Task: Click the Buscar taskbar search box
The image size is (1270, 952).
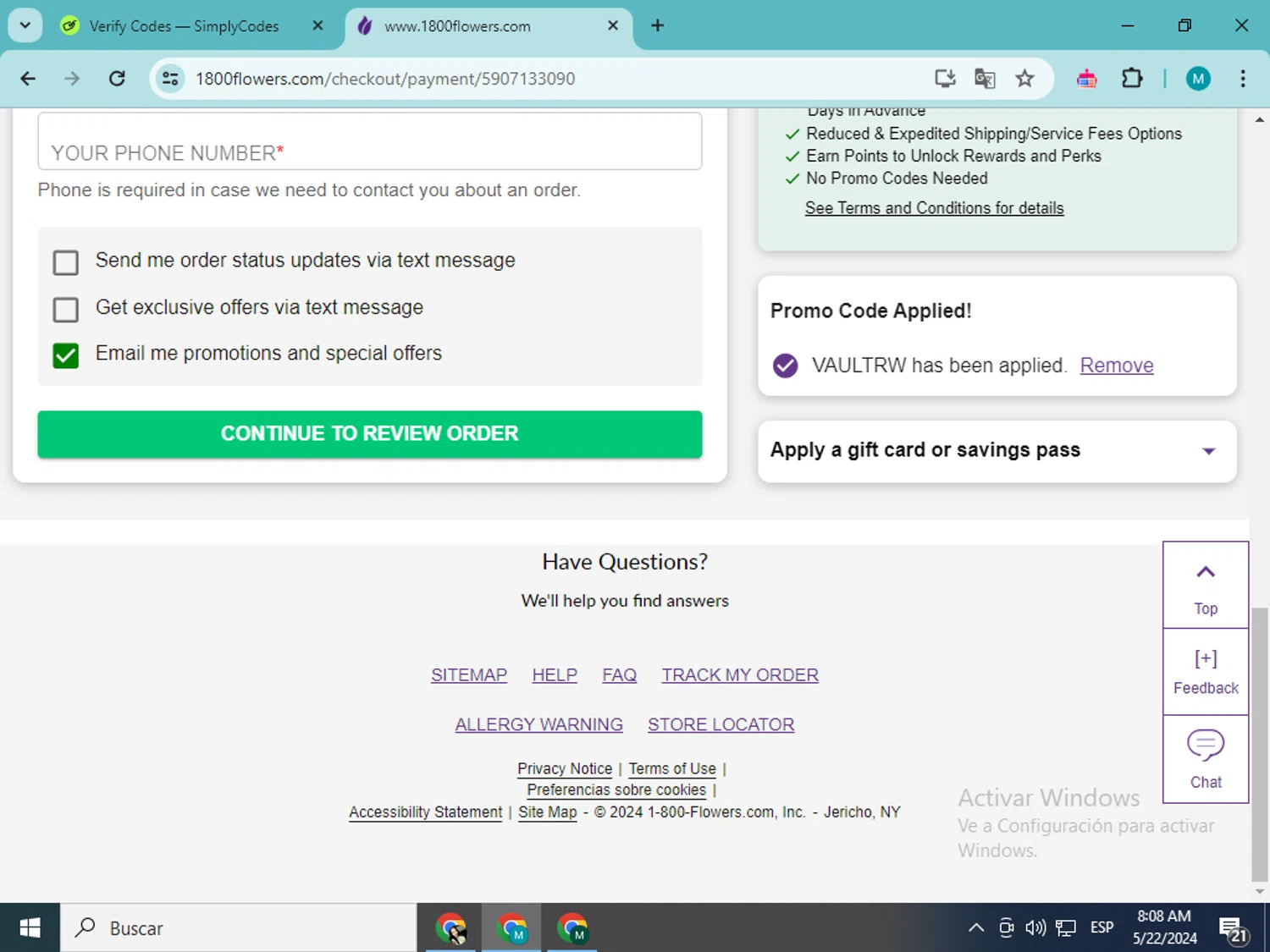Action: 238,928
